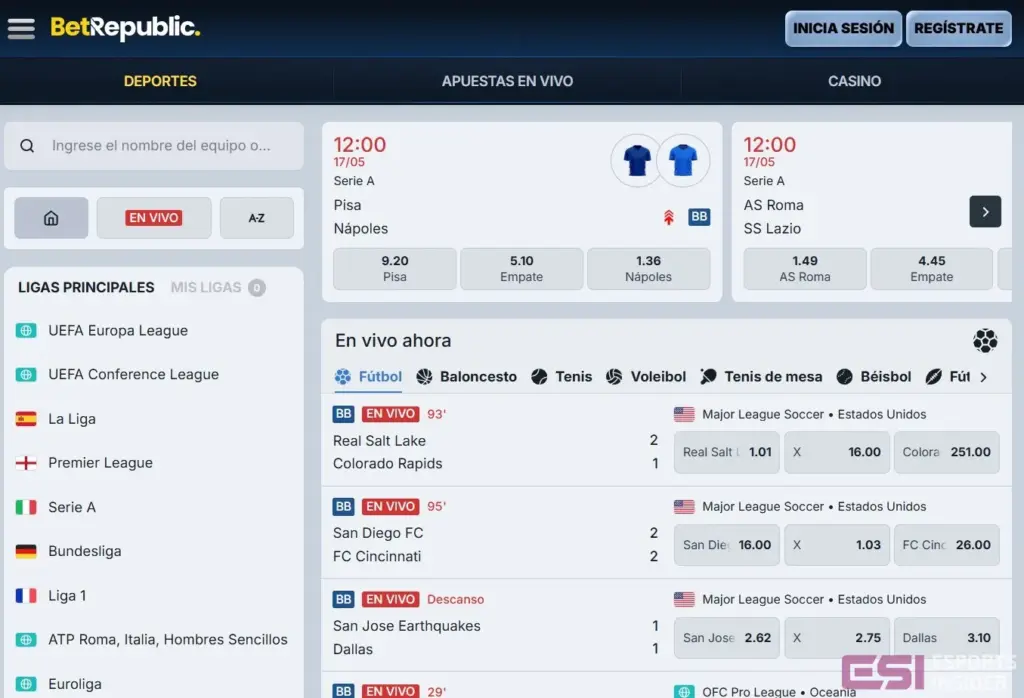The image size is (1024, 698).
Task: Click Euroliga globe icon
Action: click(26, 684)
